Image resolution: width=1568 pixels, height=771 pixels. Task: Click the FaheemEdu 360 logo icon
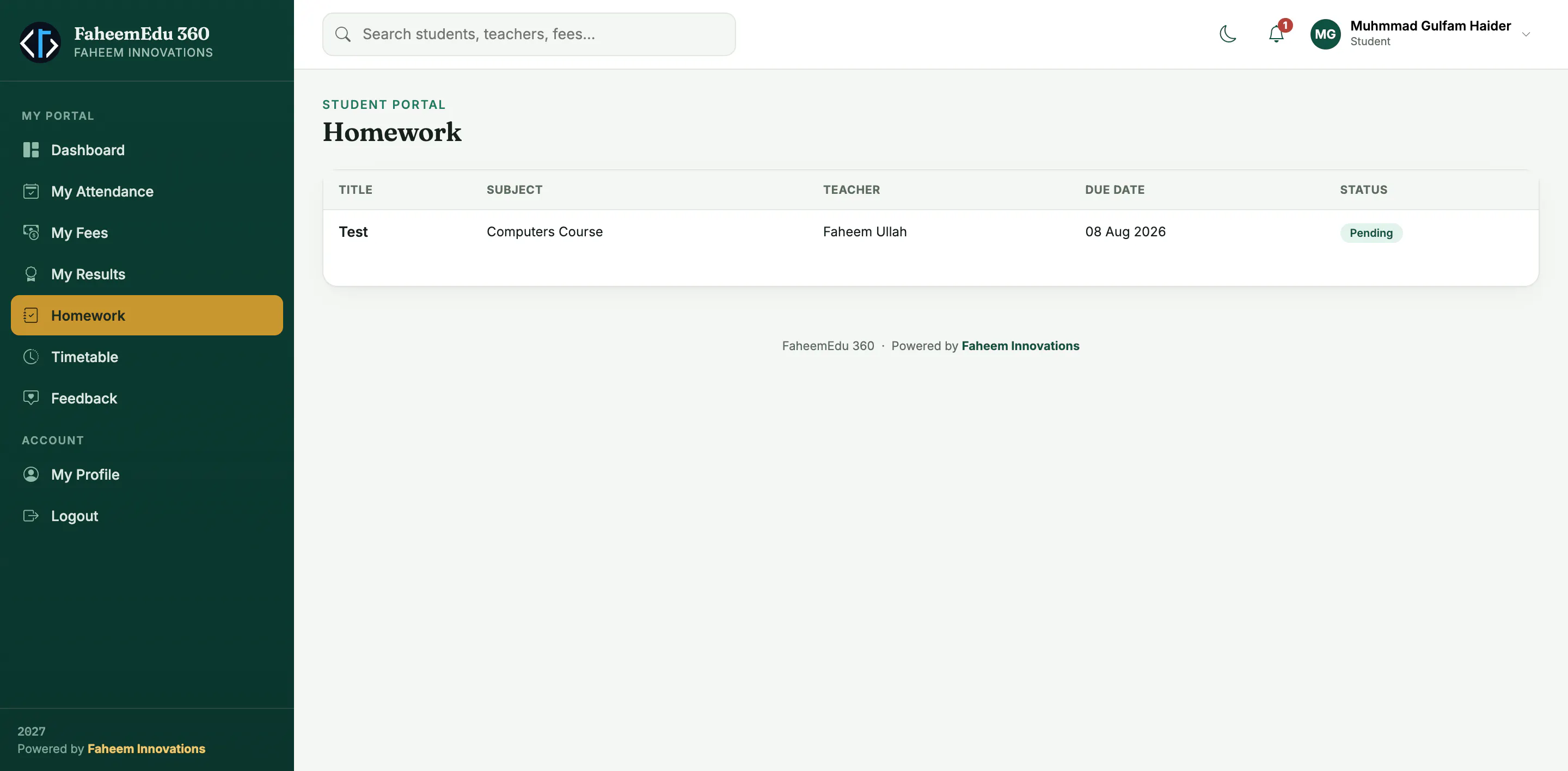(x=40, y=42)
